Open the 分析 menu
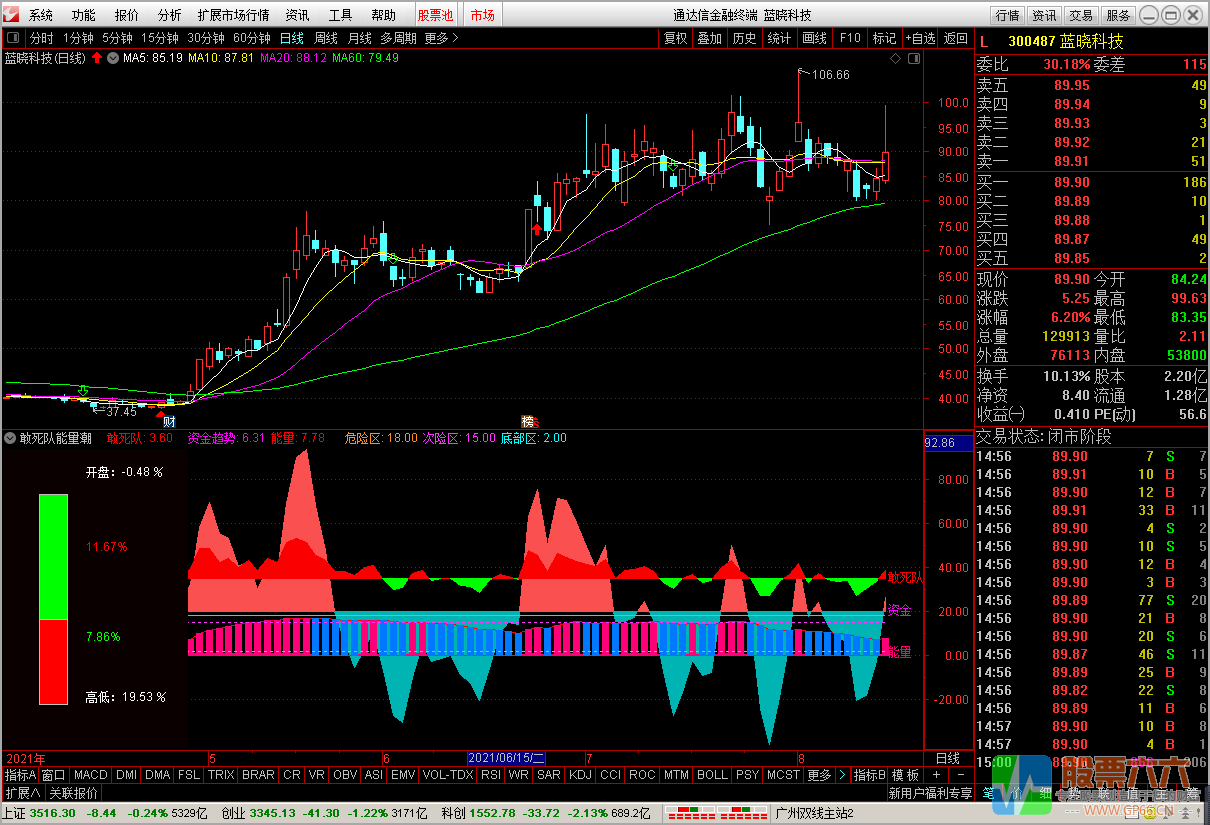 [170, 15]
